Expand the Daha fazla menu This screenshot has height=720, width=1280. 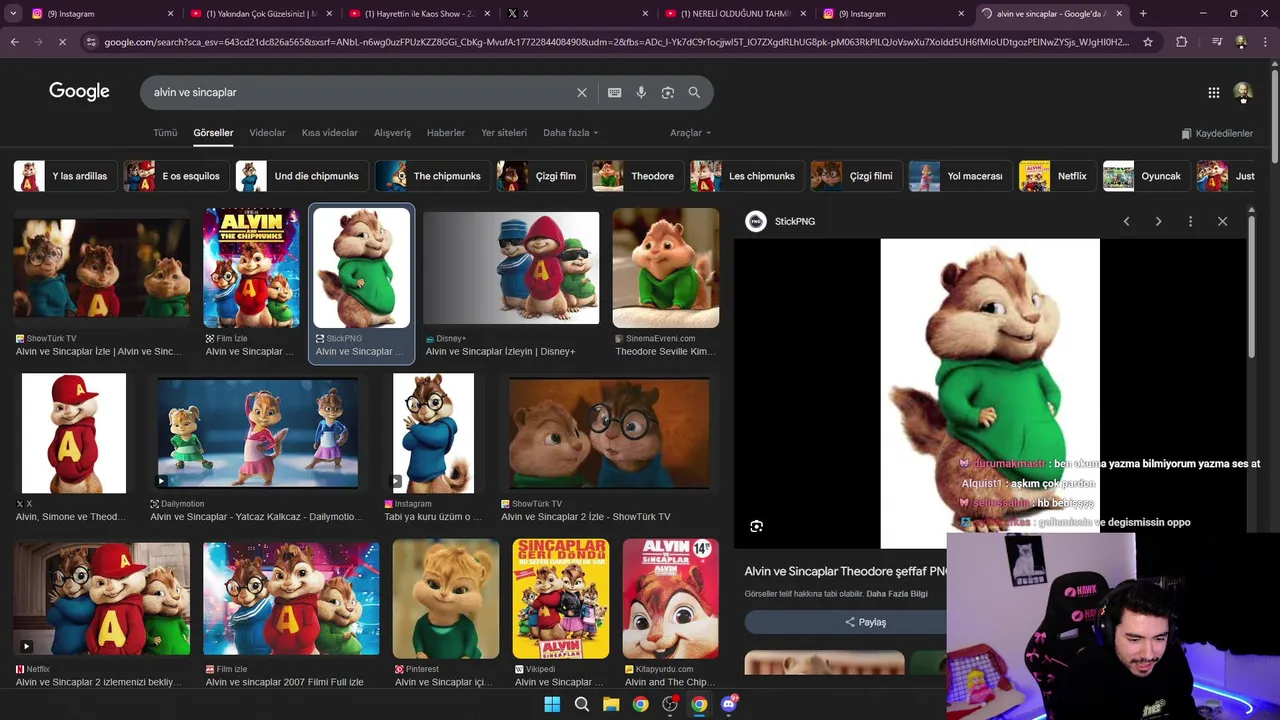click(x=570, y=133)
